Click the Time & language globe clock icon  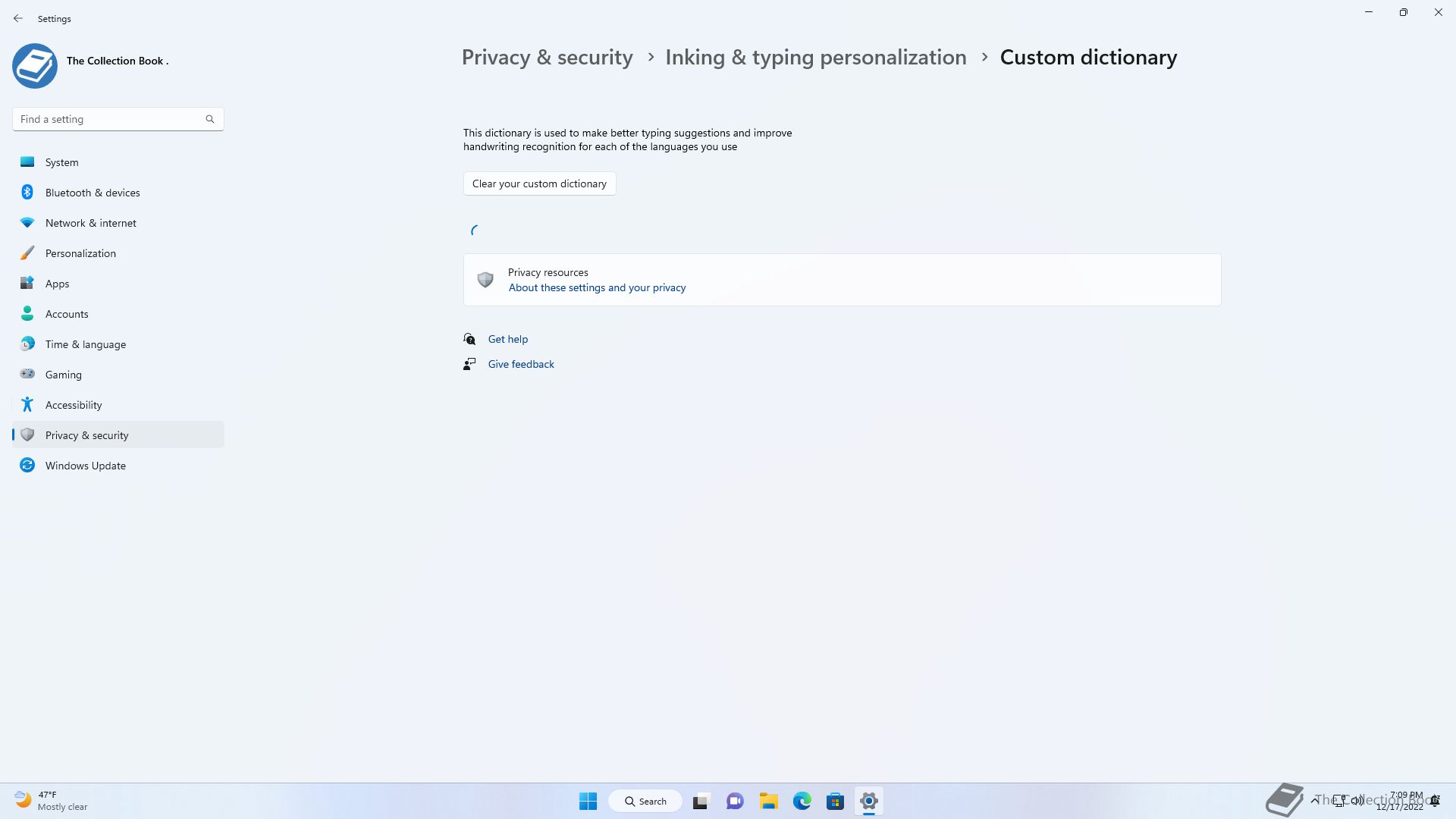[27, 344]
